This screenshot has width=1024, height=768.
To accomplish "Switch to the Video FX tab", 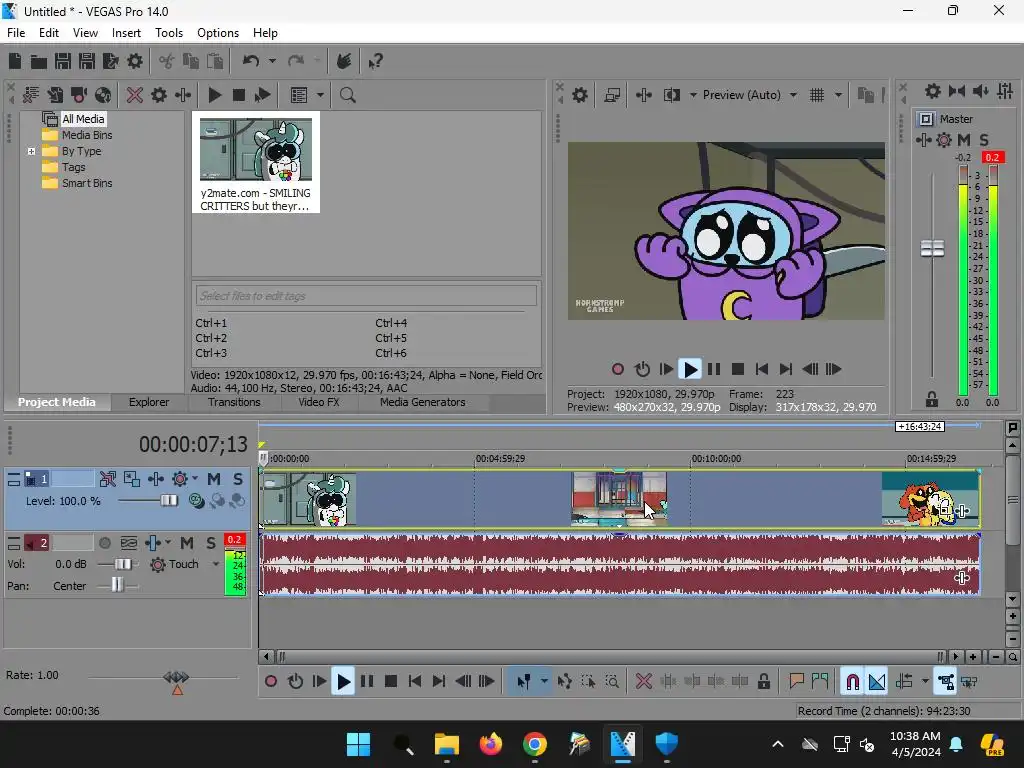I will tap(319, 402).
